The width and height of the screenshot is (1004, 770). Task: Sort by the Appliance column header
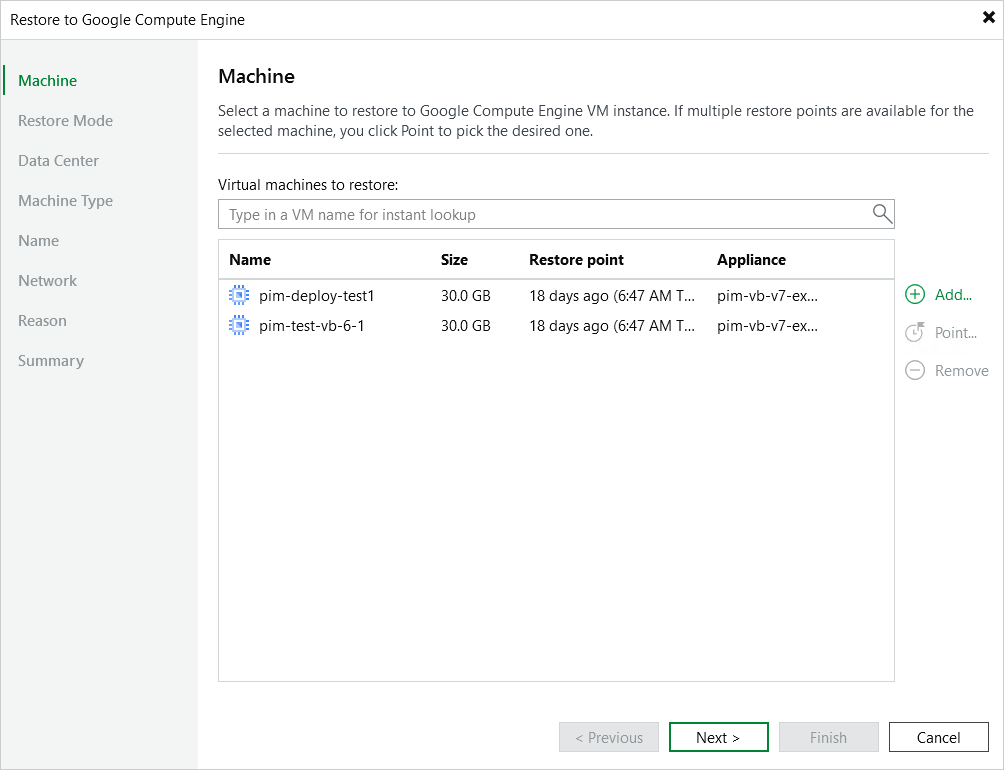751,259
